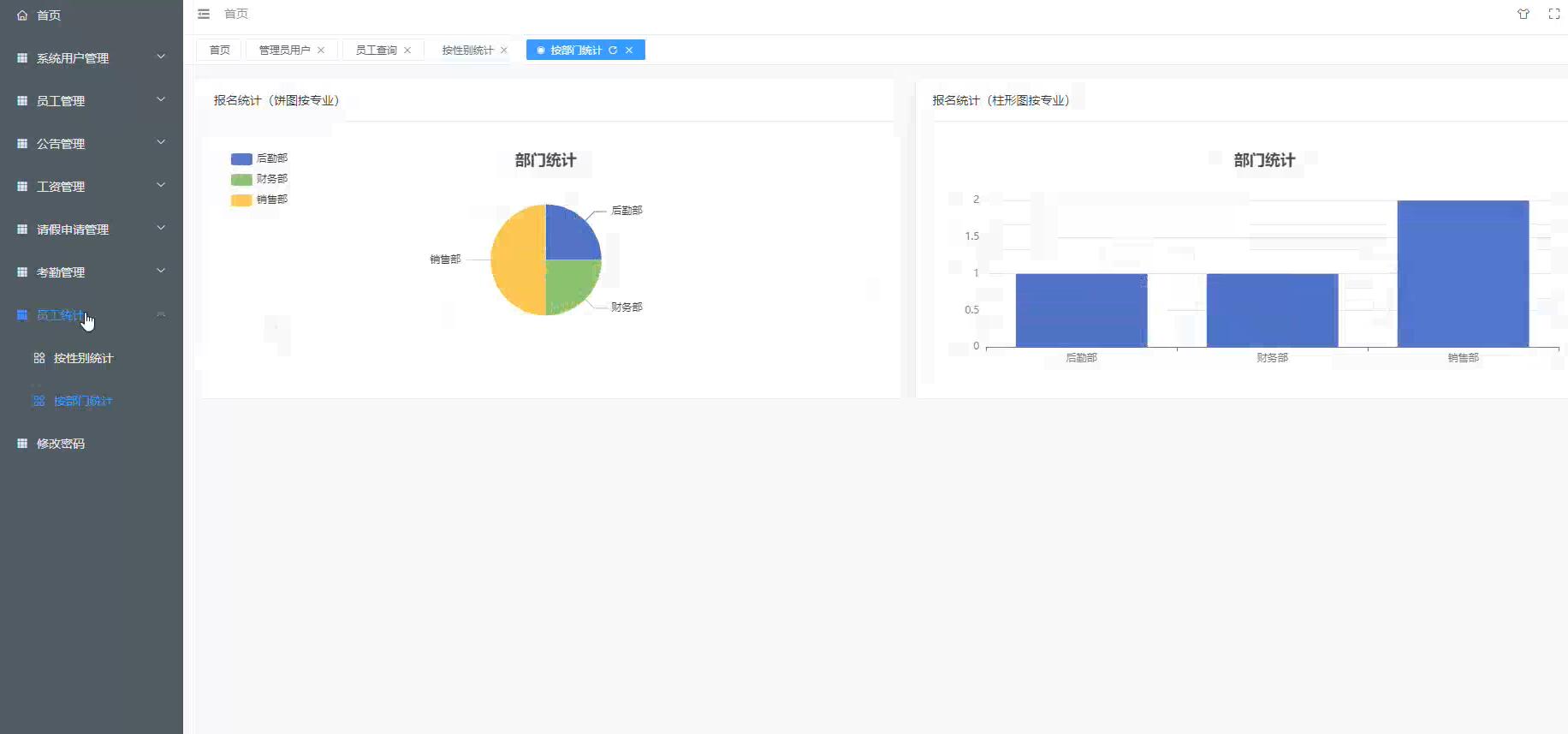This screenshot has height=734, width=1568.
Task: Click the 财务部 bar in bar chart
Action: pos(1272,310)
